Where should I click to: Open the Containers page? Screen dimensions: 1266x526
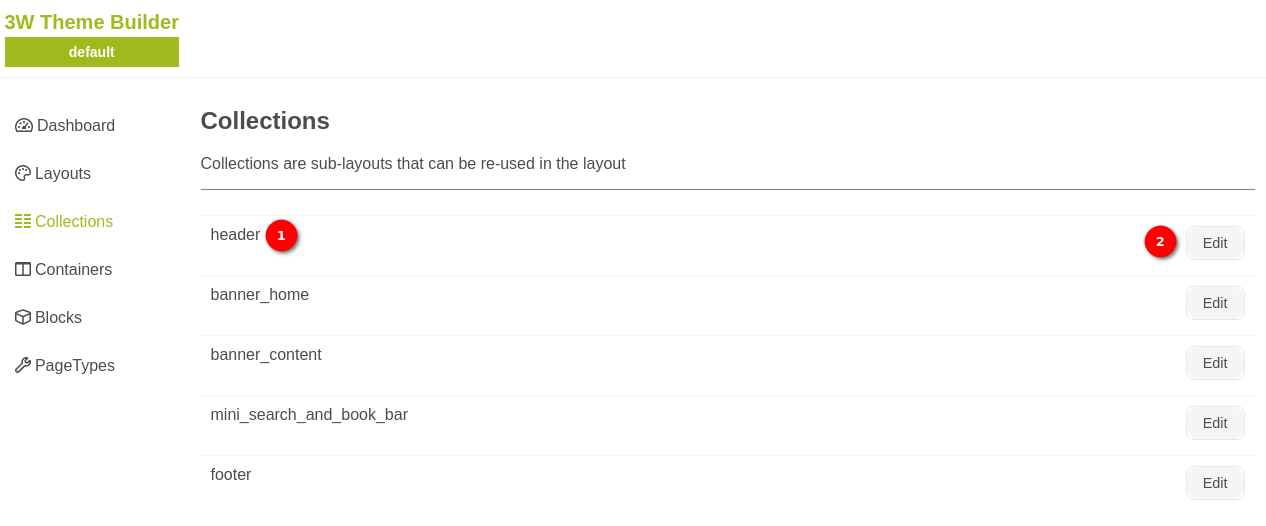click(x=73, y=270)
